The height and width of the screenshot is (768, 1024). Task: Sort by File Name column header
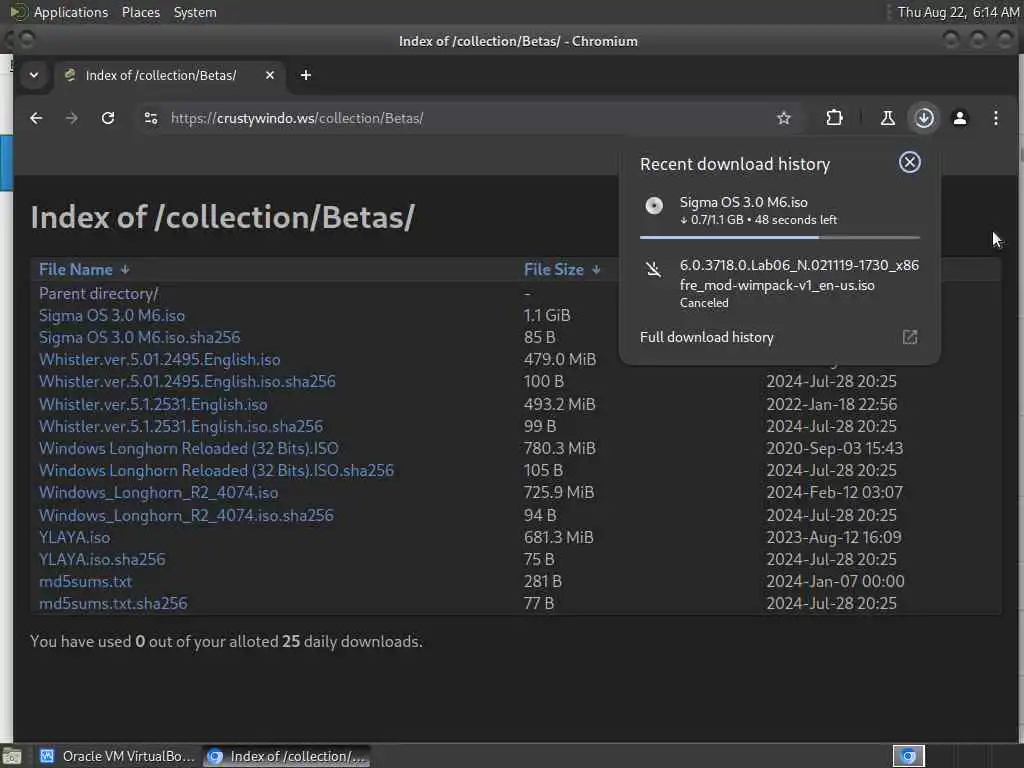click(84, 270)
